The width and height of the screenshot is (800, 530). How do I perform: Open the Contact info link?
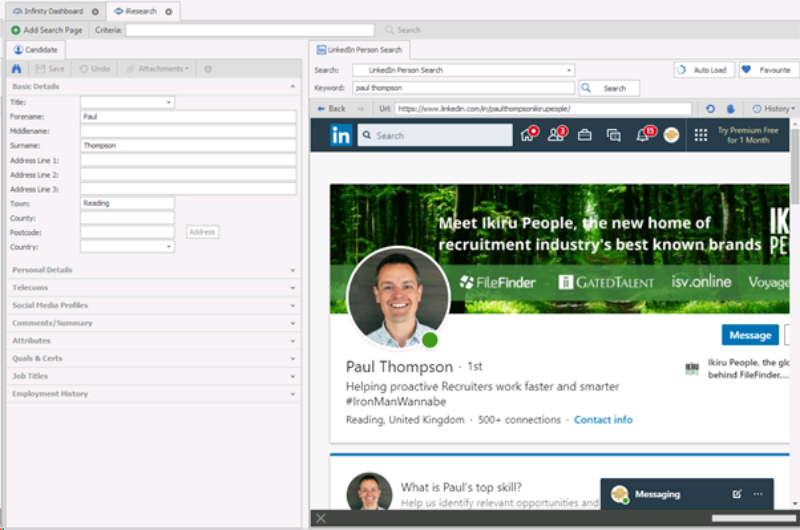point(602,420)
